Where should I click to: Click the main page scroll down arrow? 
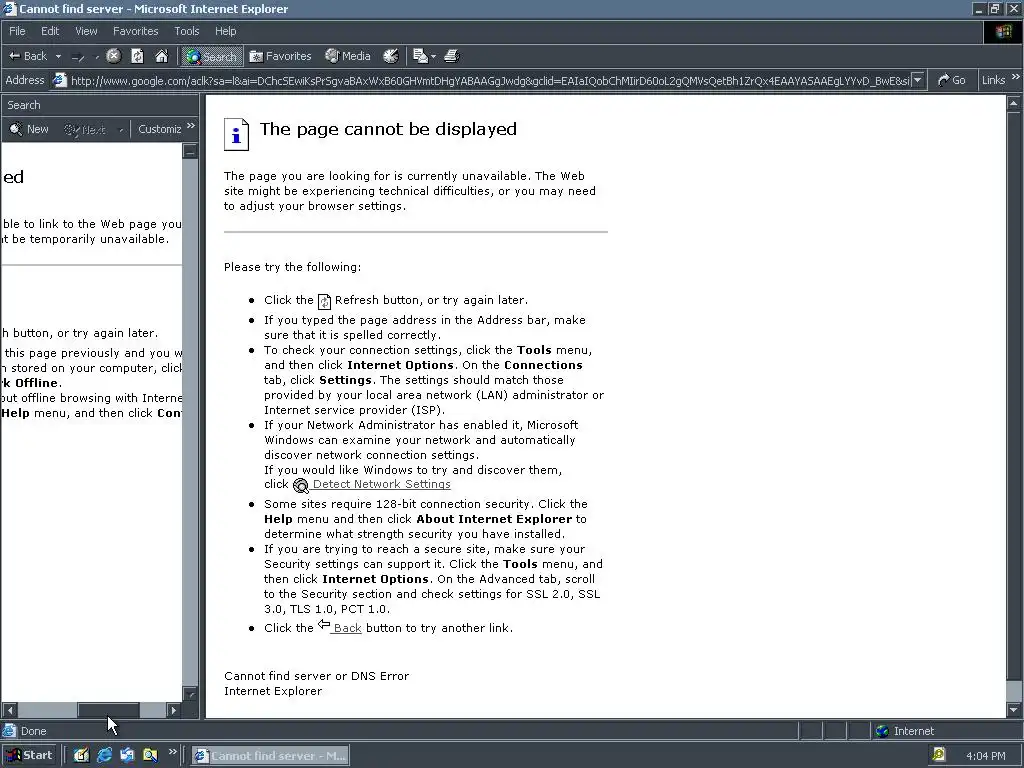(1014, 710)
